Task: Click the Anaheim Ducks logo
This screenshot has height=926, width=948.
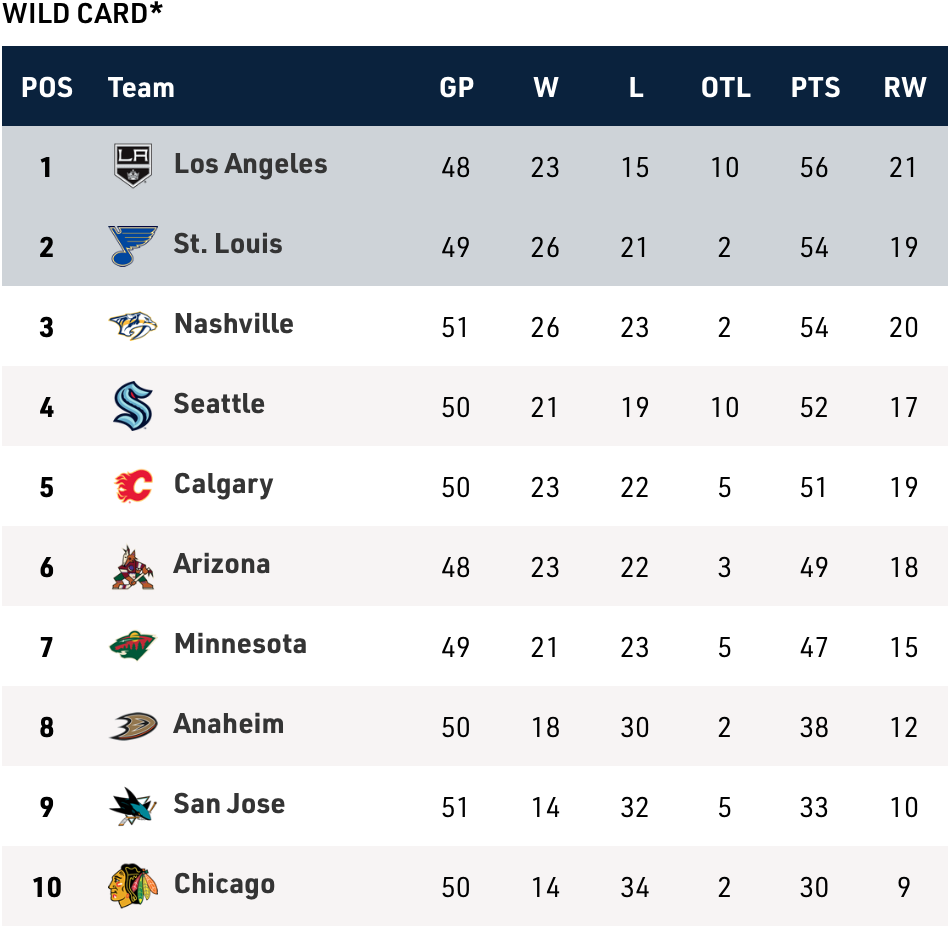Action: [x=133, y=726]
